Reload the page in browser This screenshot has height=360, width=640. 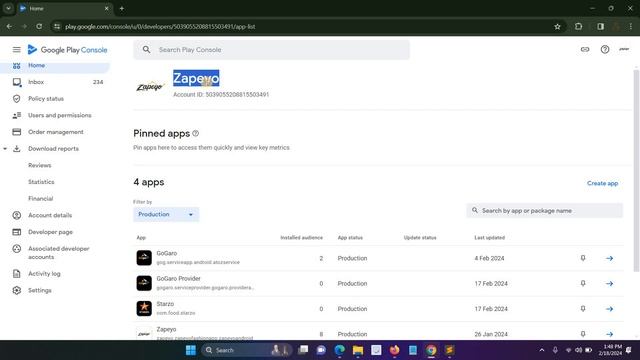(x=39, y=27)
